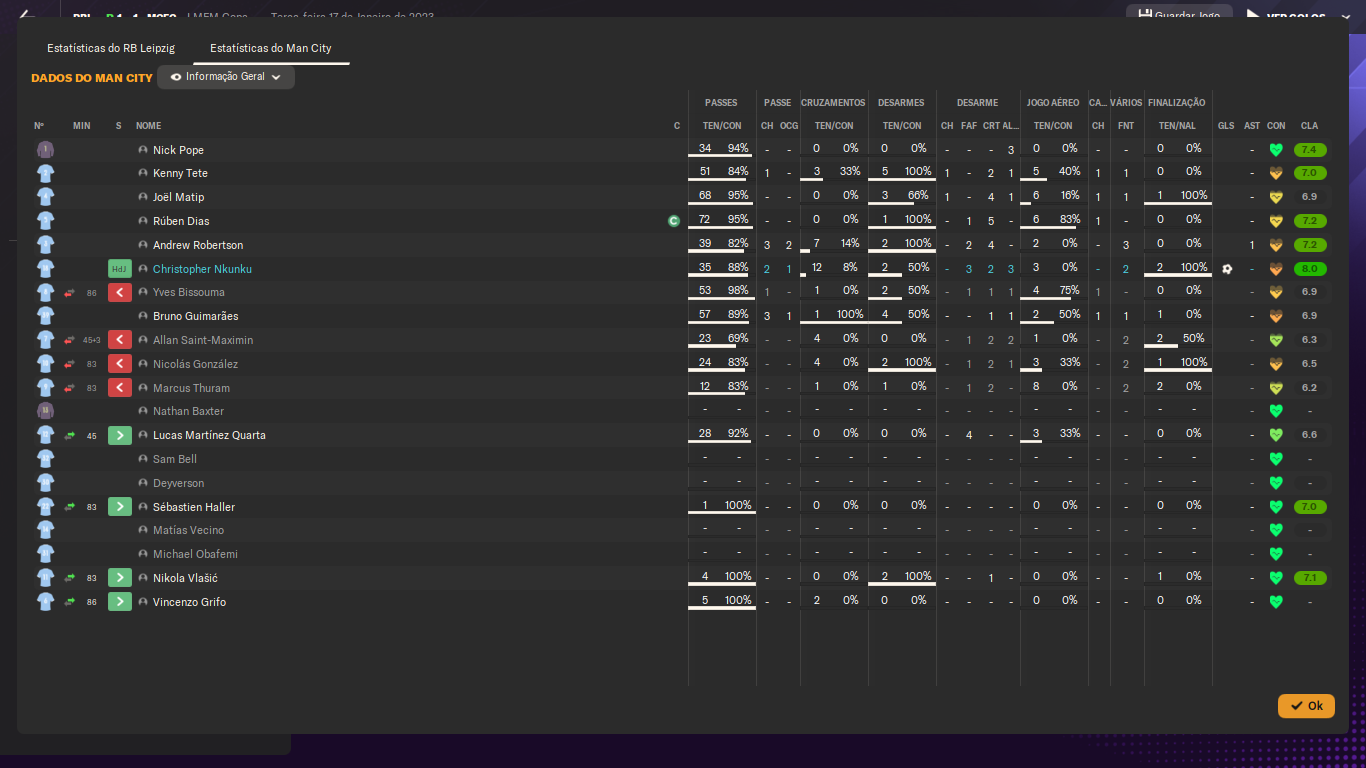Click Nick Pope's goalkeeper shirt icon
Image resolution: width=1366 pixels, height=768 pixels.
[45, 150]
